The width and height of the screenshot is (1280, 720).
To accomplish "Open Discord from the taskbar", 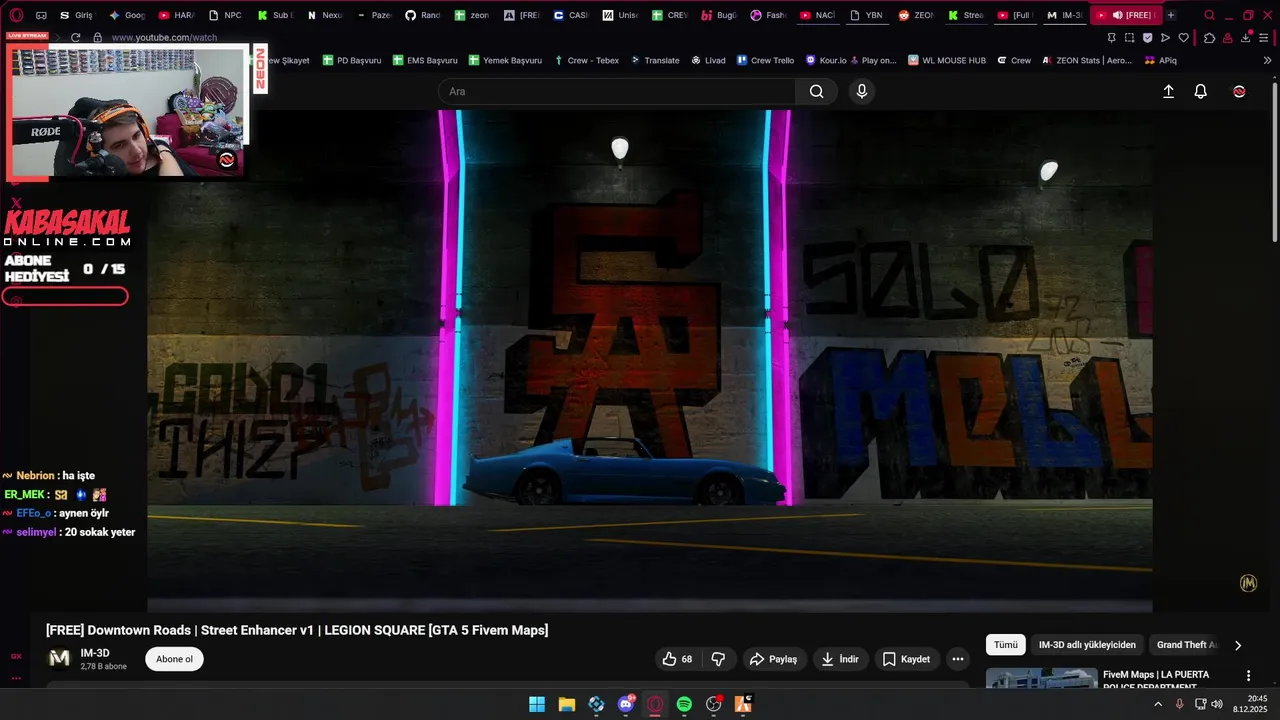I will [x=626, y=704].
